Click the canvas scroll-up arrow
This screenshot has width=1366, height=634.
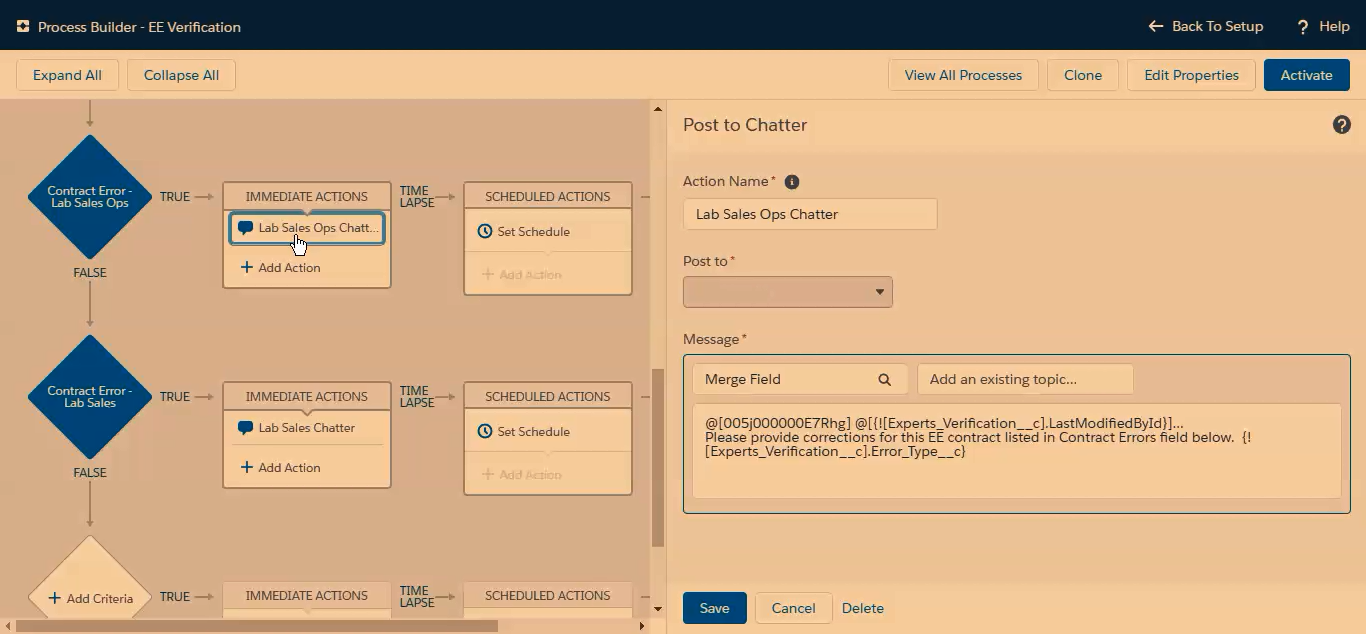pyautogui.click(x=657, y=107)
